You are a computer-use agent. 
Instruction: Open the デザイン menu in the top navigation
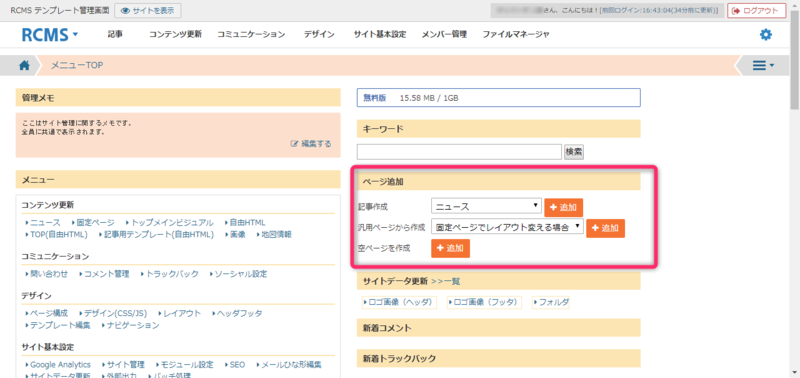click(x=319, y=35)
